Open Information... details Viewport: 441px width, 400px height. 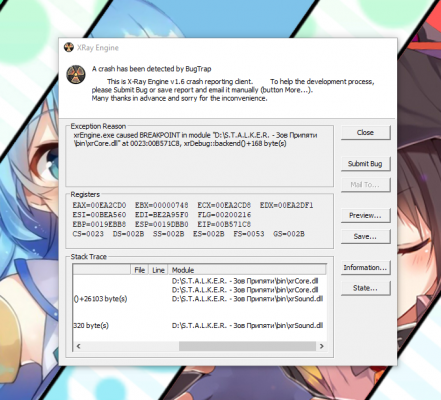365,268
